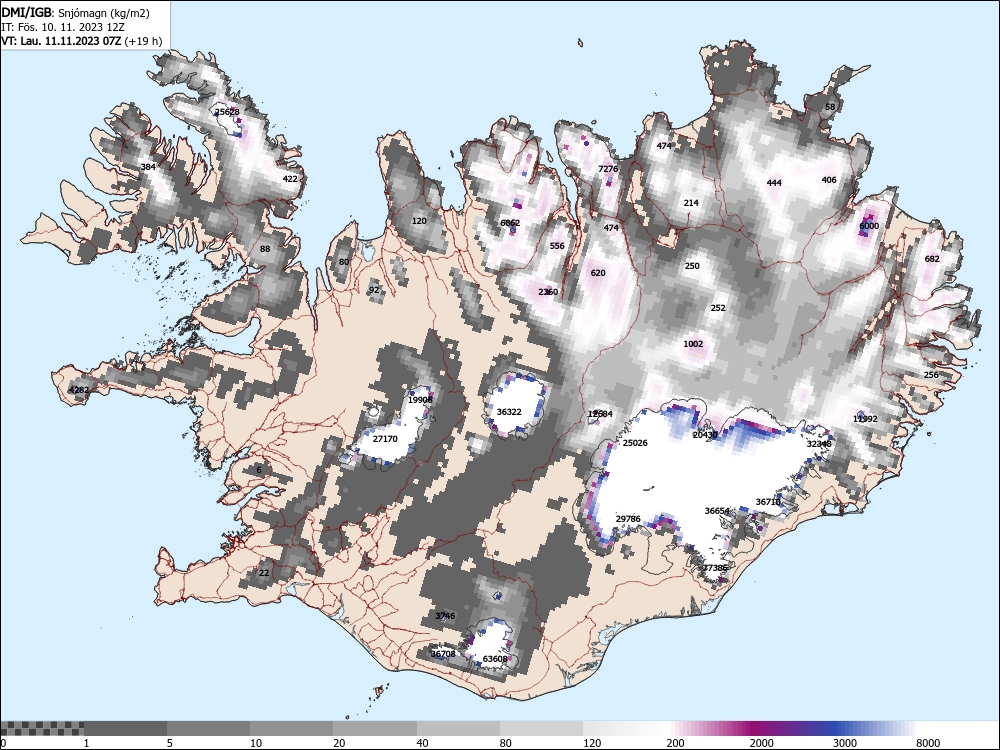The height and width of the screenshot is (750, 1000).
Task: Click the 12584 map value
Action: (x=600, y=414)
